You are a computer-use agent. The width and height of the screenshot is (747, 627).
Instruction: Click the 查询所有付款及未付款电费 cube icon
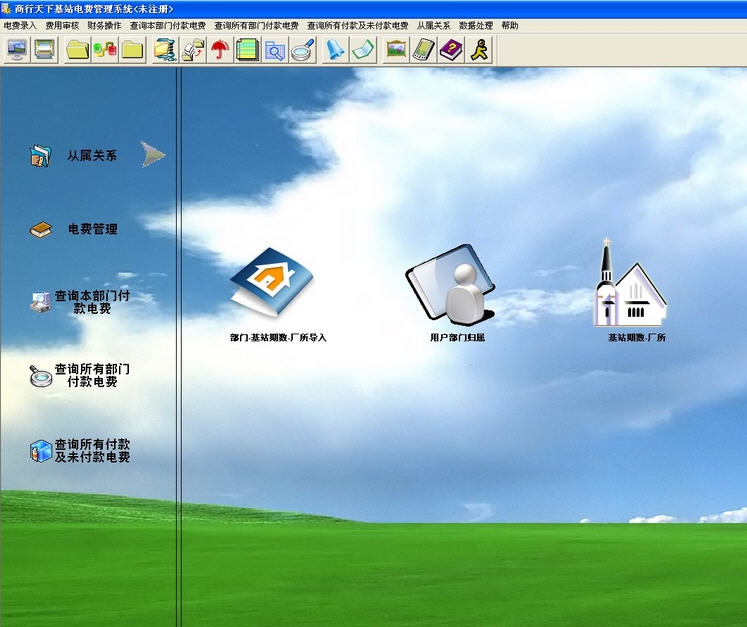click(41, 451)
